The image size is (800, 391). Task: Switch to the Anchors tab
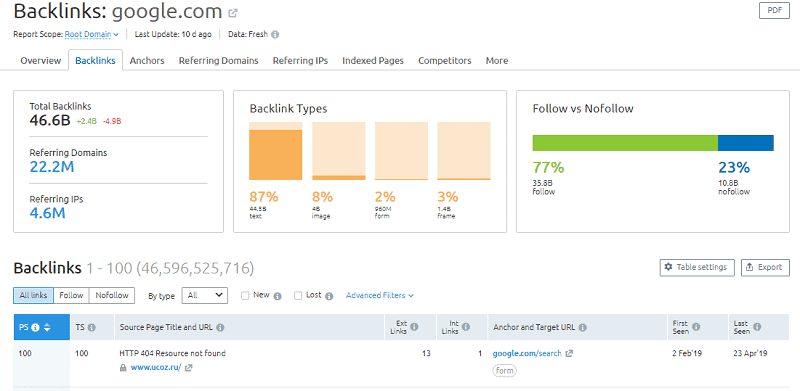click(147, 61)
